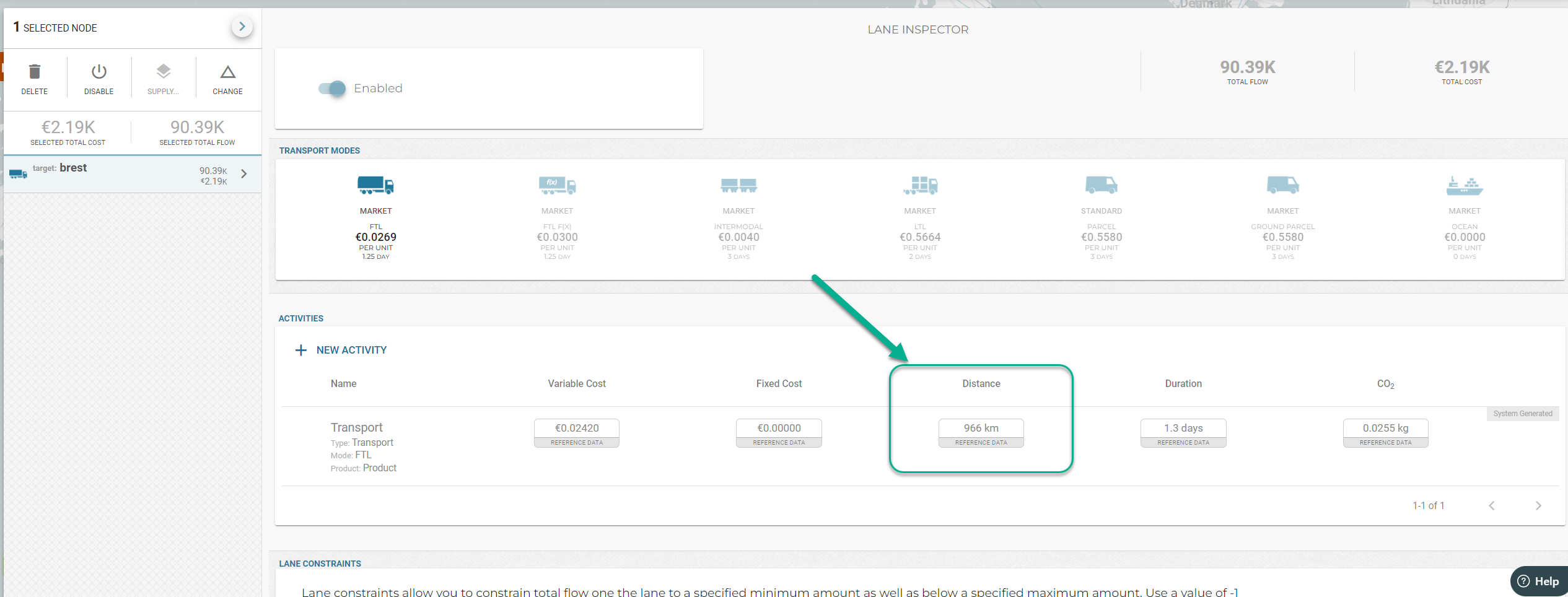Select the Market LTL mode
Viewport: 1568px width, 597px height.
[920, 185]
